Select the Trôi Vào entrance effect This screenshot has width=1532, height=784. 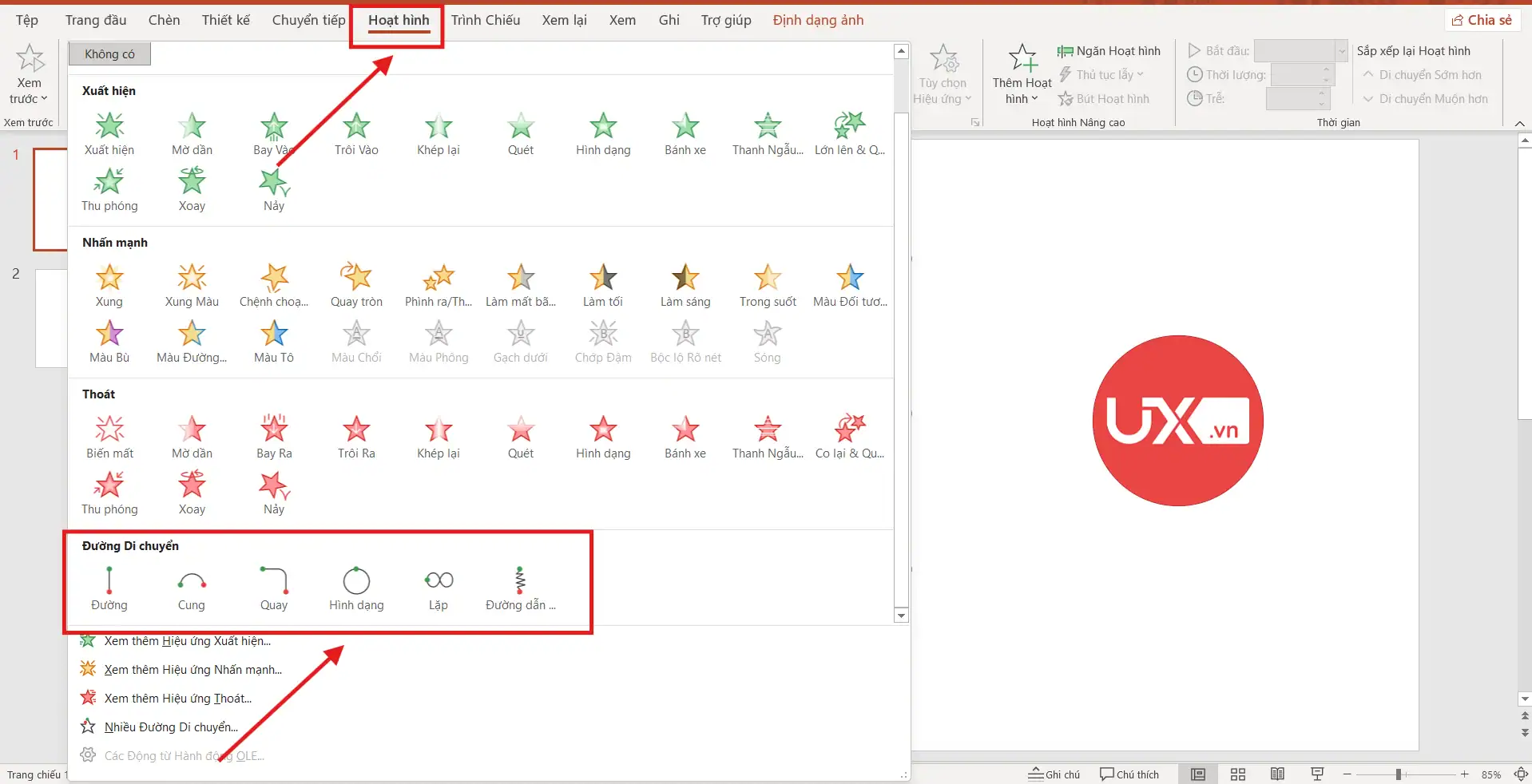tap(356, 134)
